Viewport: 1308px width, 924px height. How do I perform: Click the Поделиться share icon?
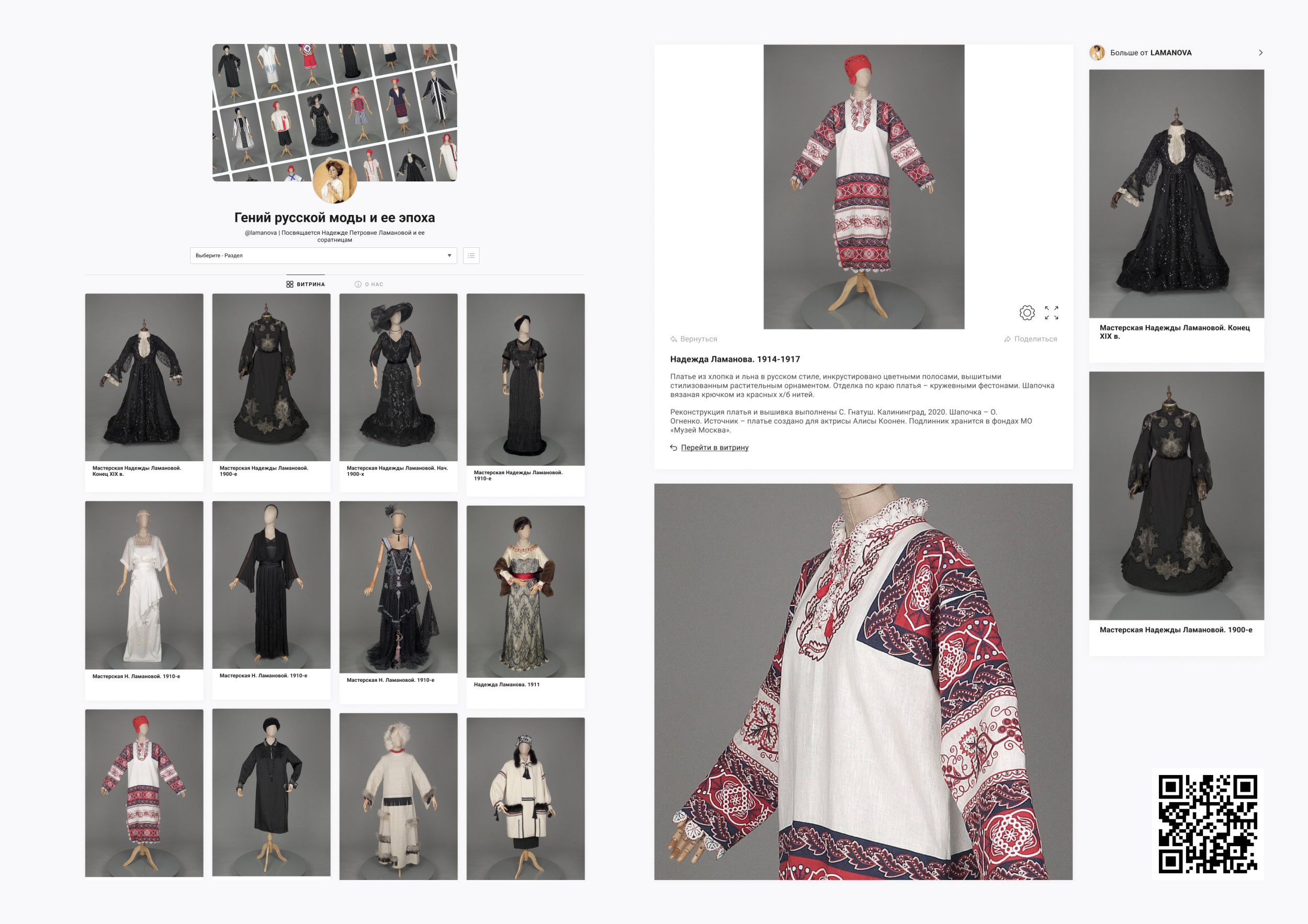[x=1007, y=339]
